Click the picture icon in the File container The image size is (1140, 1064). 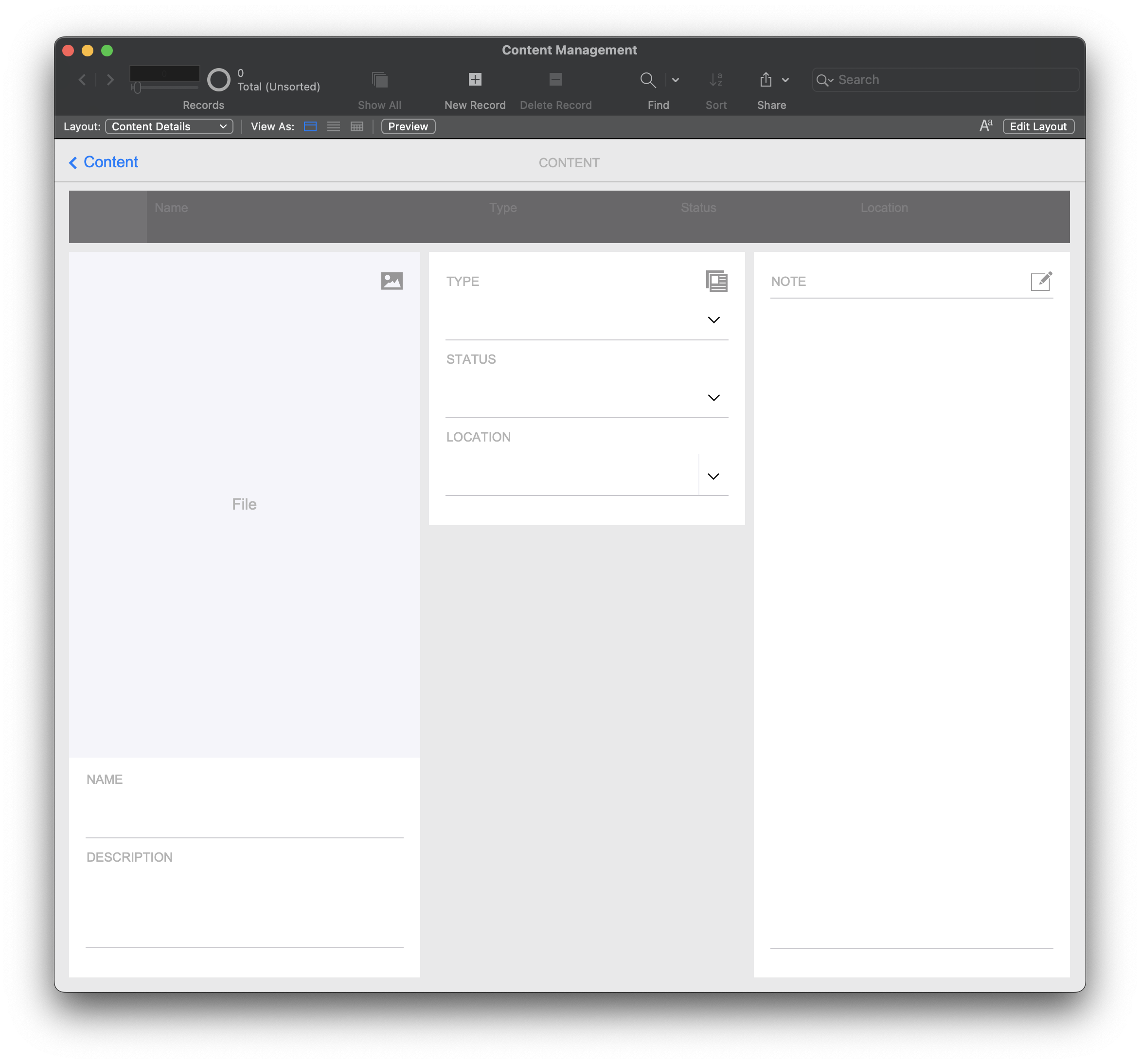pyautogui.click(x=392, y=280)
